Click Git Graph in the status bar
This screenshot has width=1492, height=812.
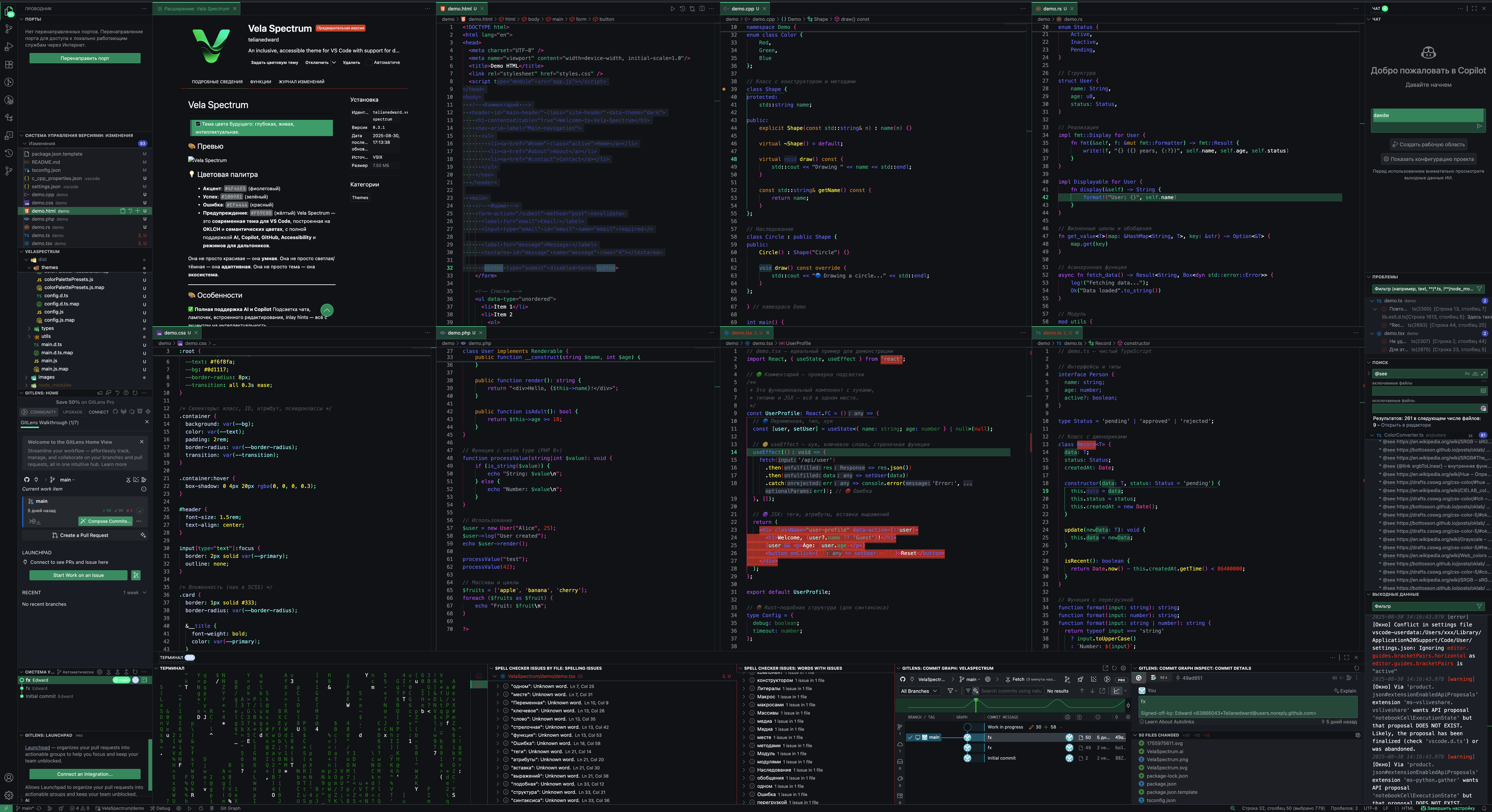pos(231,808)
